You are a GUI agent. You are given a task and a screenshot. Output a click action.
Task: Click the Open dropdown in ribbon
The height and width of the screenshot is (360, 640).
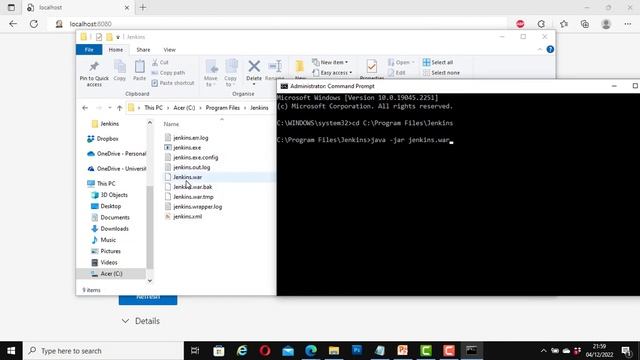(401, 62)
